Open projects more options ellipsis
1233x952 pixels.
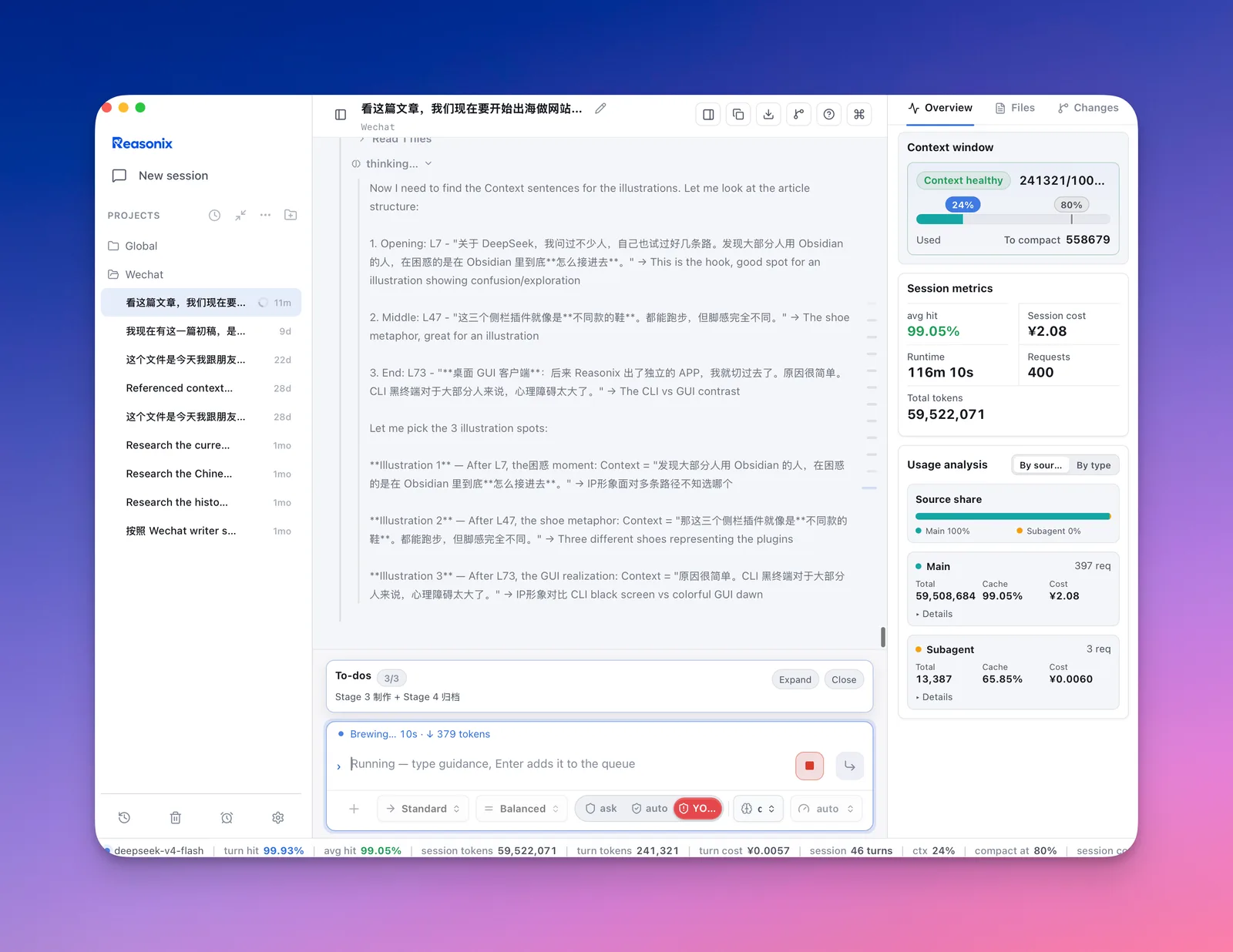click(x=265, y=216)
